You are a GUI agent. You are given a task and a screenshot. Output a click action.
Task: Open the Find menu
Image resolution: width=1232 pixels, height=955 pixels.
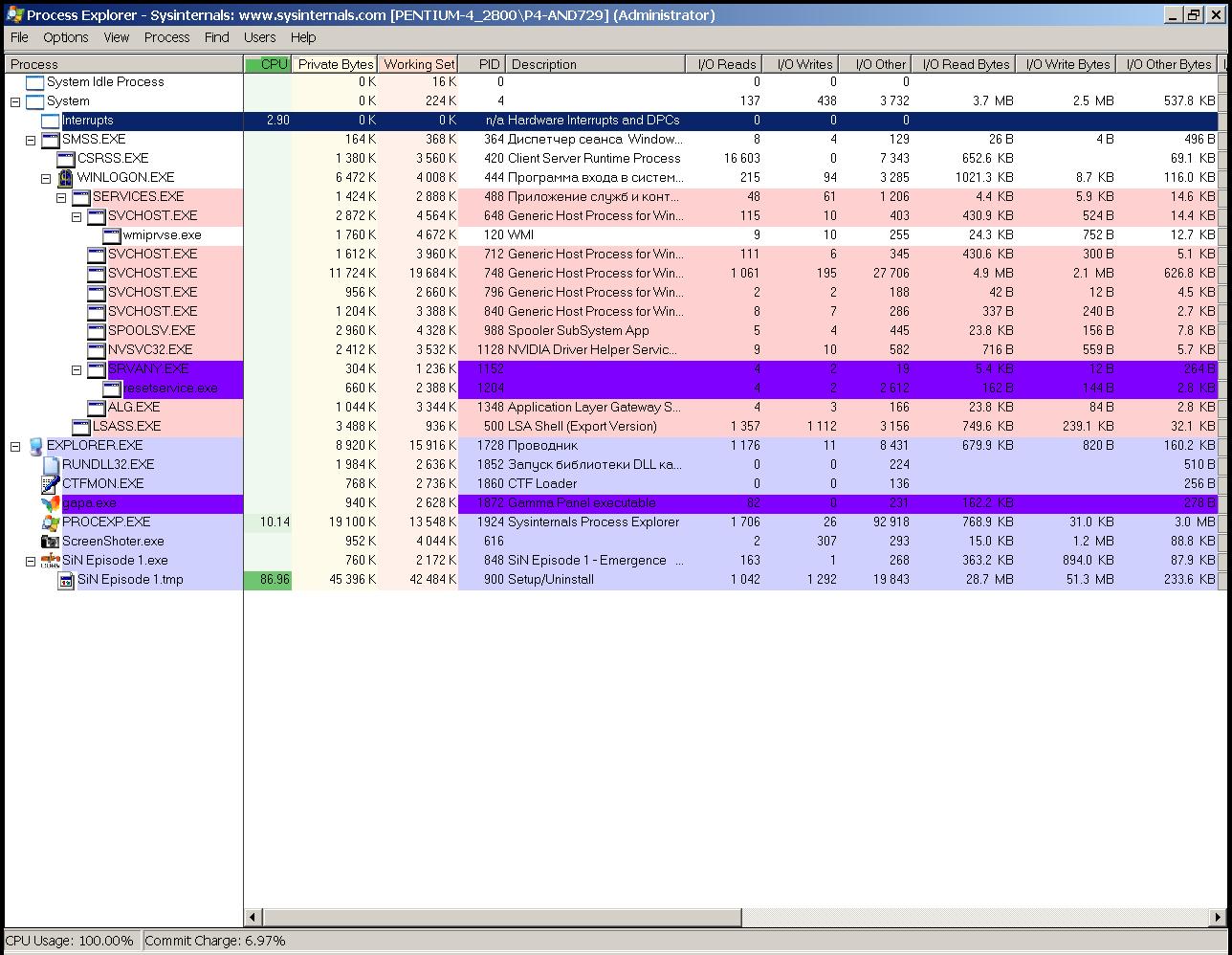tap(216, 37)
